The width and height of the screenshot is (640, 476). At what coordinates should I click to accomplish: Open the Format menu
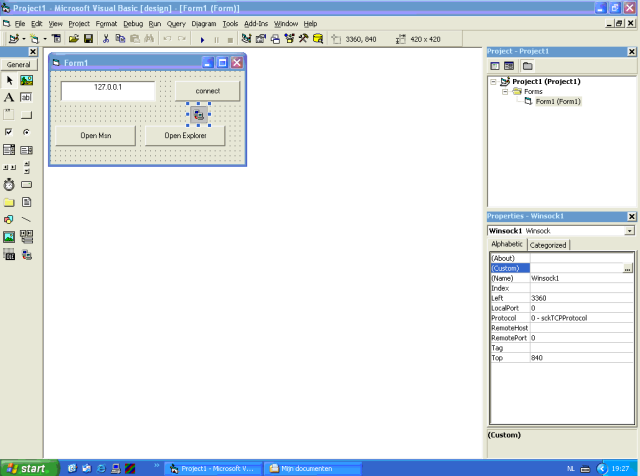tap(106, 24)
